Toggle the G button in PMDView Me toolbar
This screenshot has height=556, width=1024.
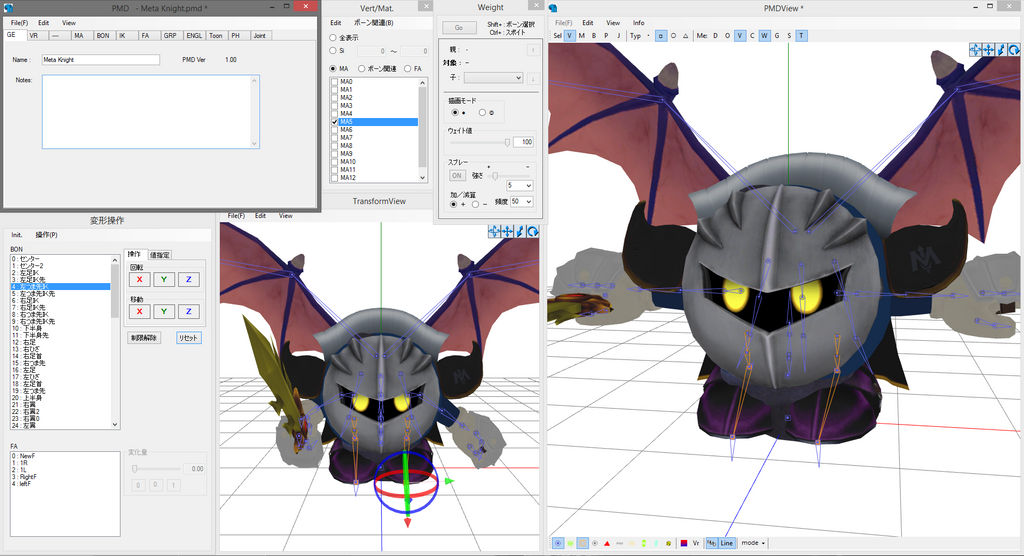click(x=776, y=36)
